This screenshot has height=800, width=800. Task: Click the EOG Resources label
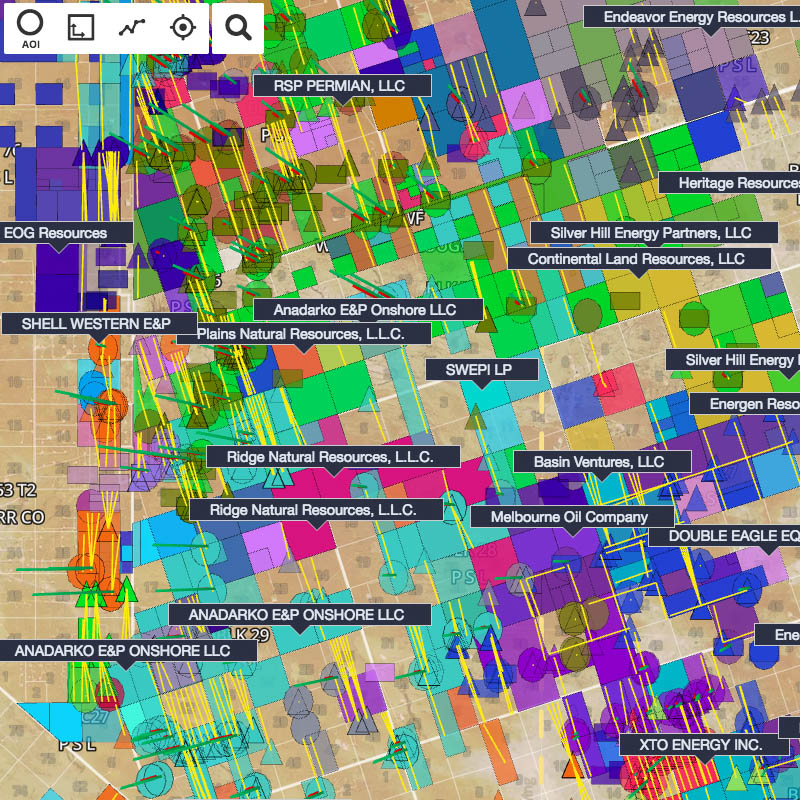[x=56, y=233]
